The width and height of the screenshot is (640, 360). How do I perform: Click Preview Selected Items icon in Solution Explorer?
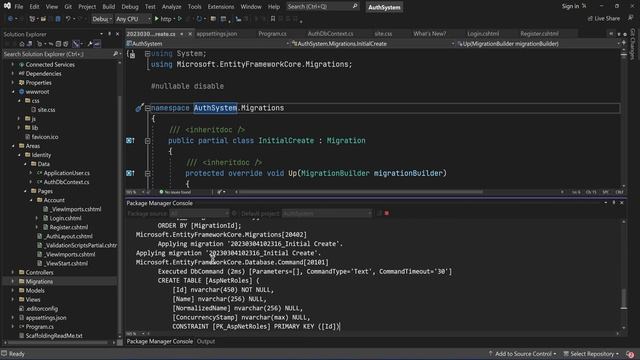click(98, 44)
